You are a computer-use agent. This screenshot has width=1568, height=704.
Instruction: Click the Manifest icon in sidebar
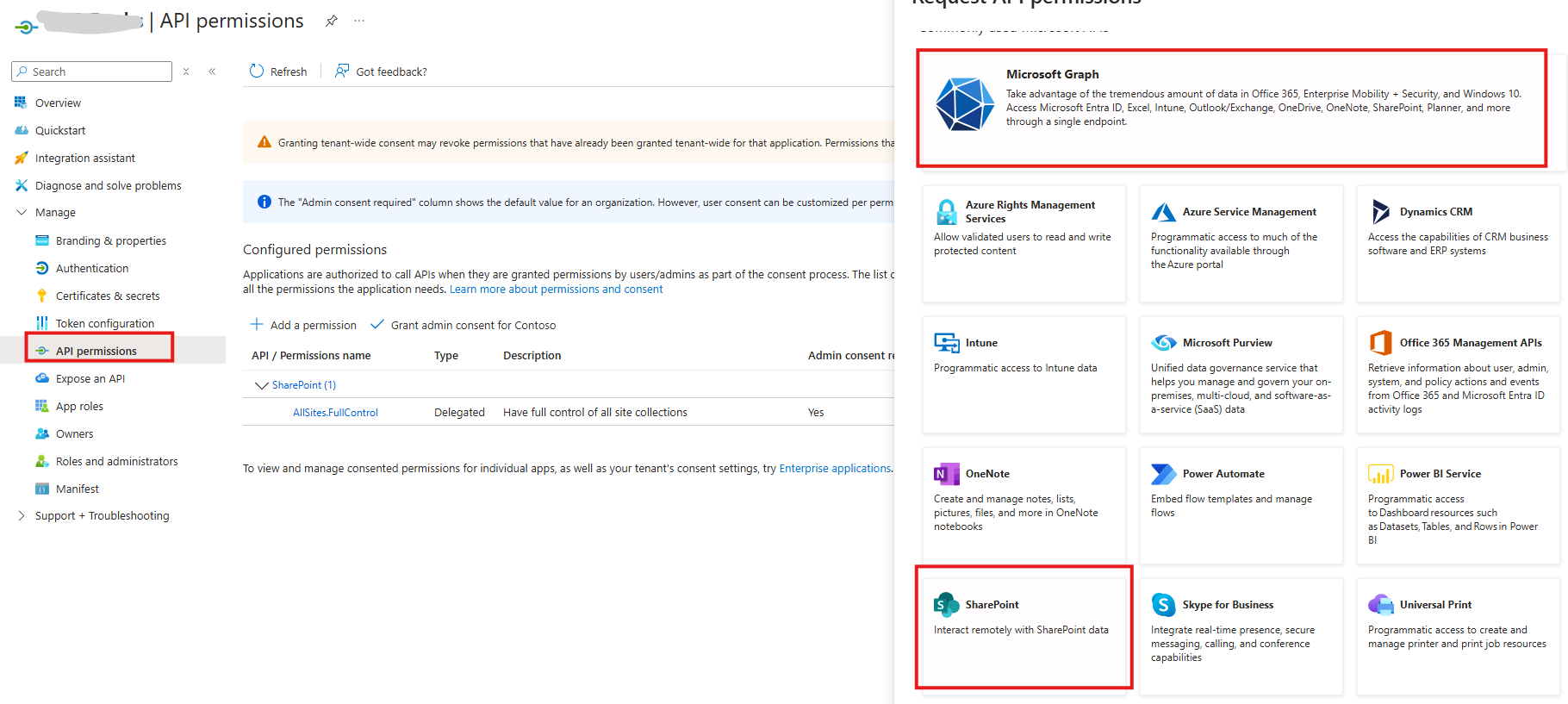point(41,489)
